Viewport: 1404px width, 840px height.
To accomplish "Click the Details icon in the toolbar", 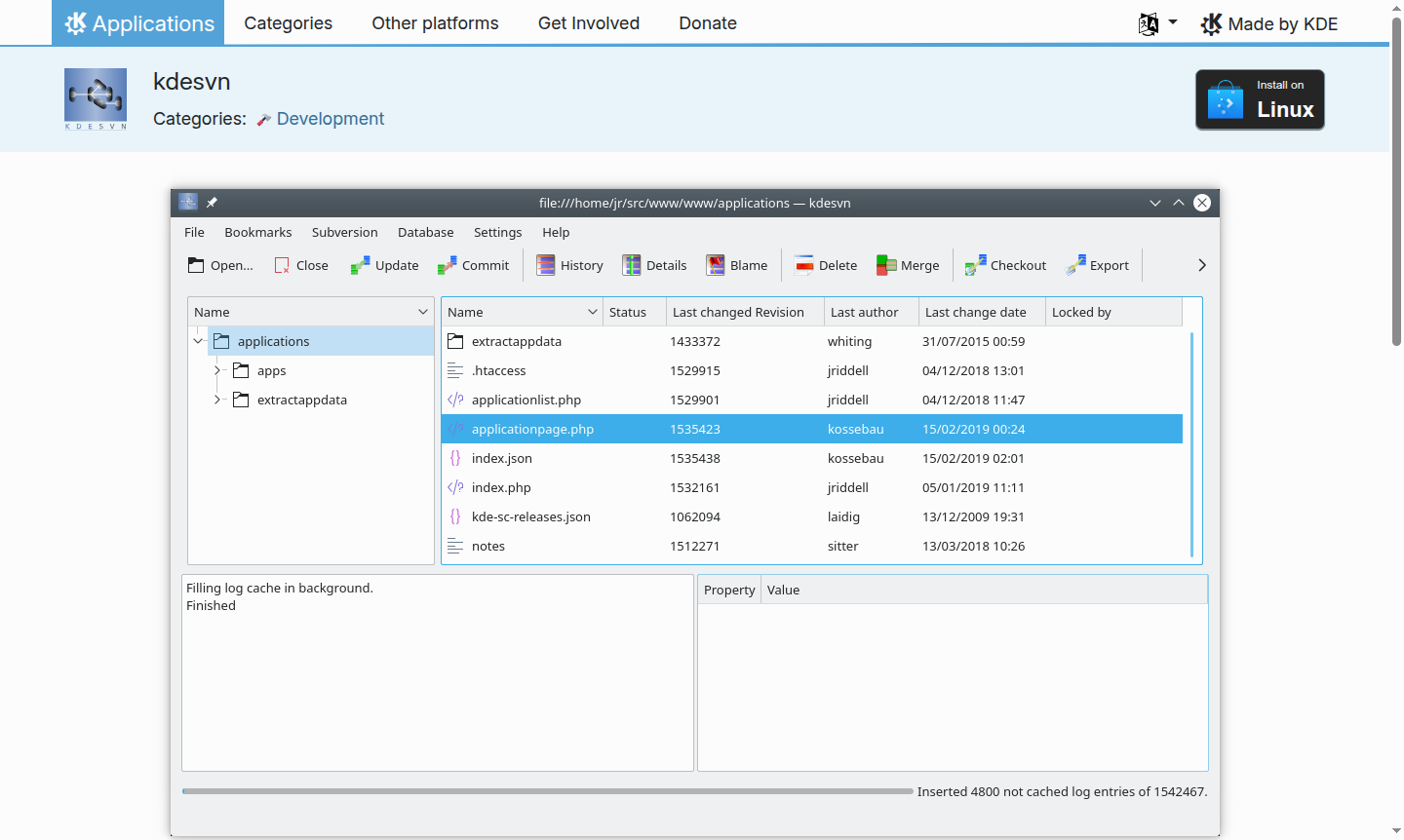I will click(x=631, y=264).
